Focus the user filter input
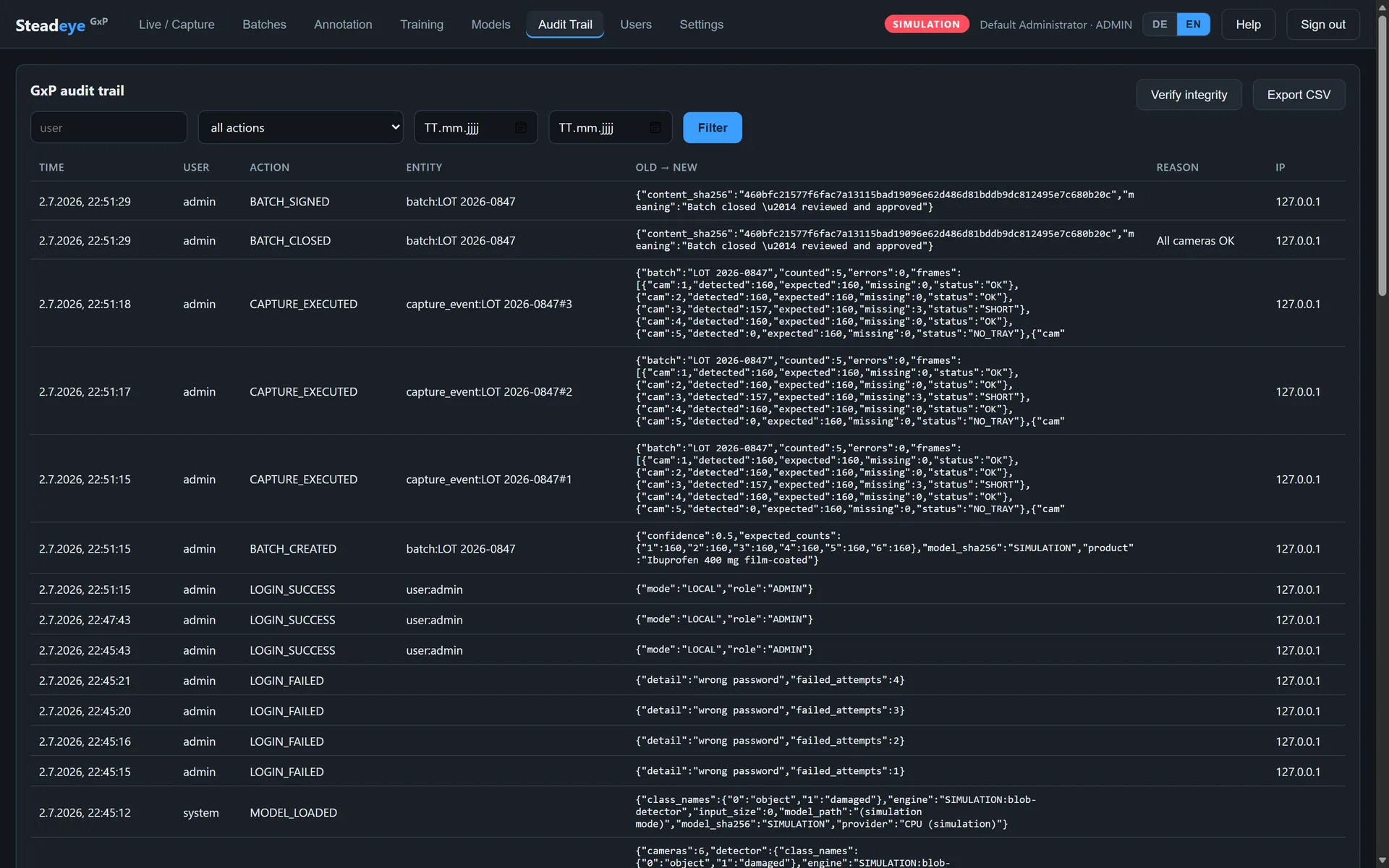 [x=109, y=127]
